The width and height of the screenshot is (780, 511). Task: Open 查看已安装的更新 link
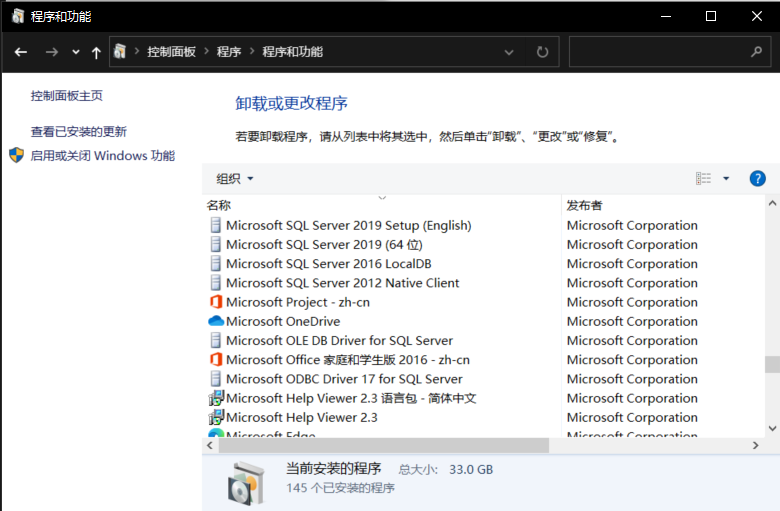79,131
